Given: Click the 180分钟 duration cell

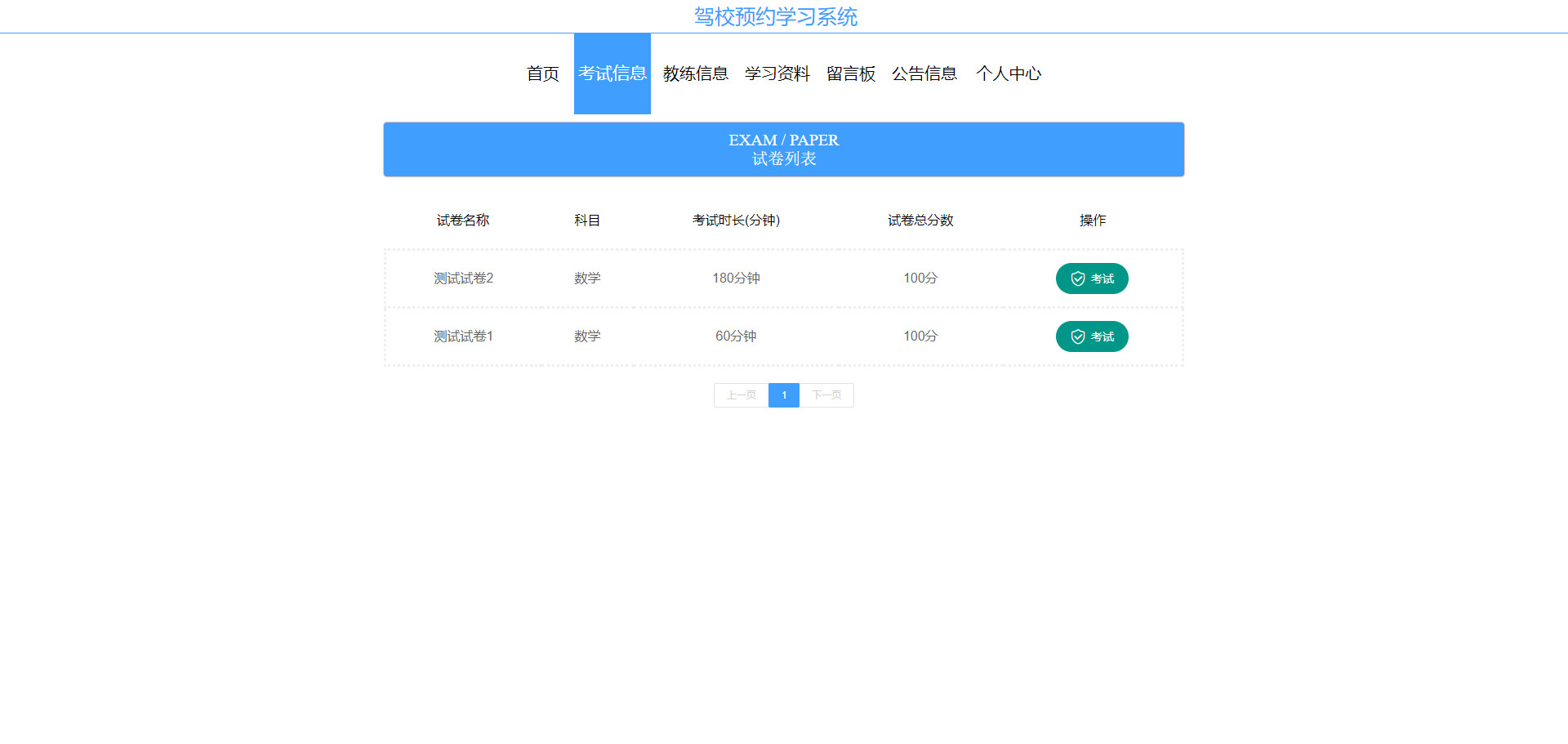Looking at the screenshot, I should tap(736, 278).
